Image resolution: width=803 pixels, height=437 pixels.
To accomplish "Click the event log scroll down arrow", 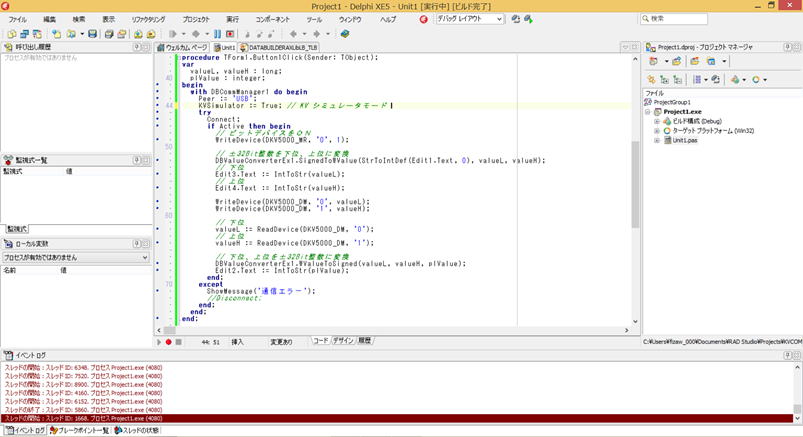I will (797, 419).
